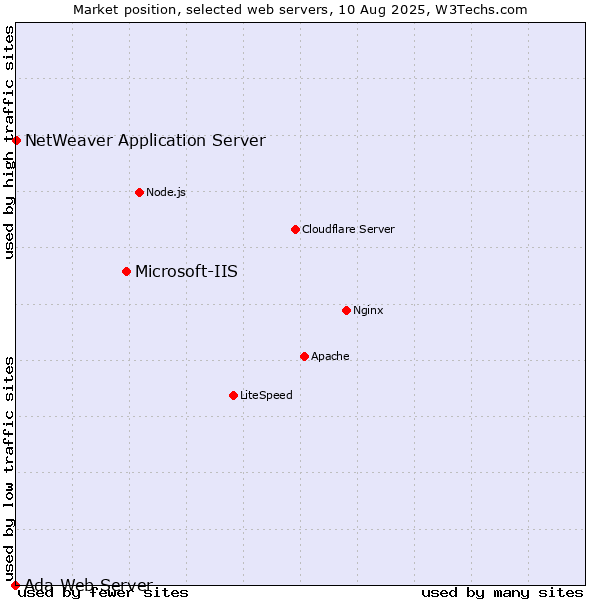Screen dimensions: 600x600
Task: Click the Nginx red data point
Action: point(347,311)
